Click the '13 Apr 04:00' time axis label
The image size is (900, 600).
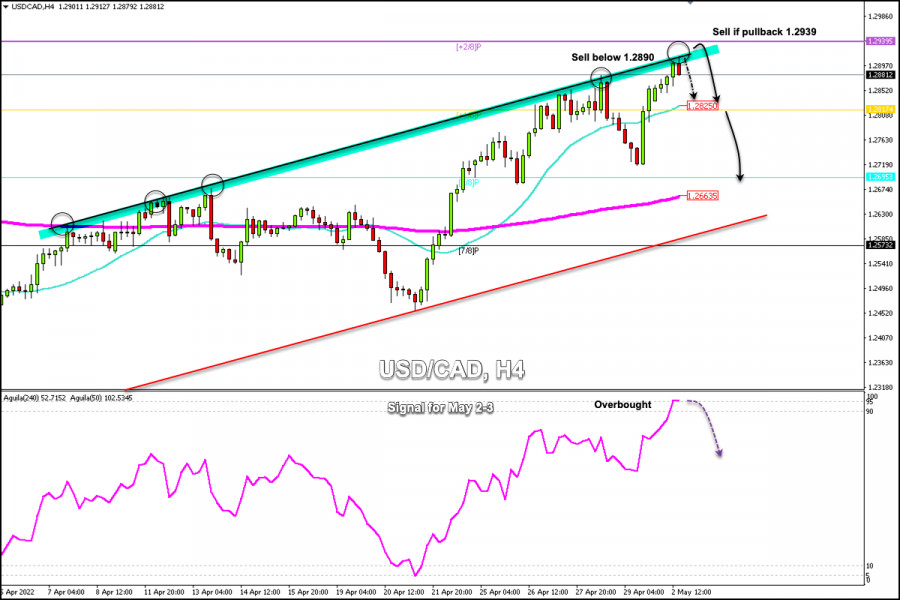tap(212, 592)
